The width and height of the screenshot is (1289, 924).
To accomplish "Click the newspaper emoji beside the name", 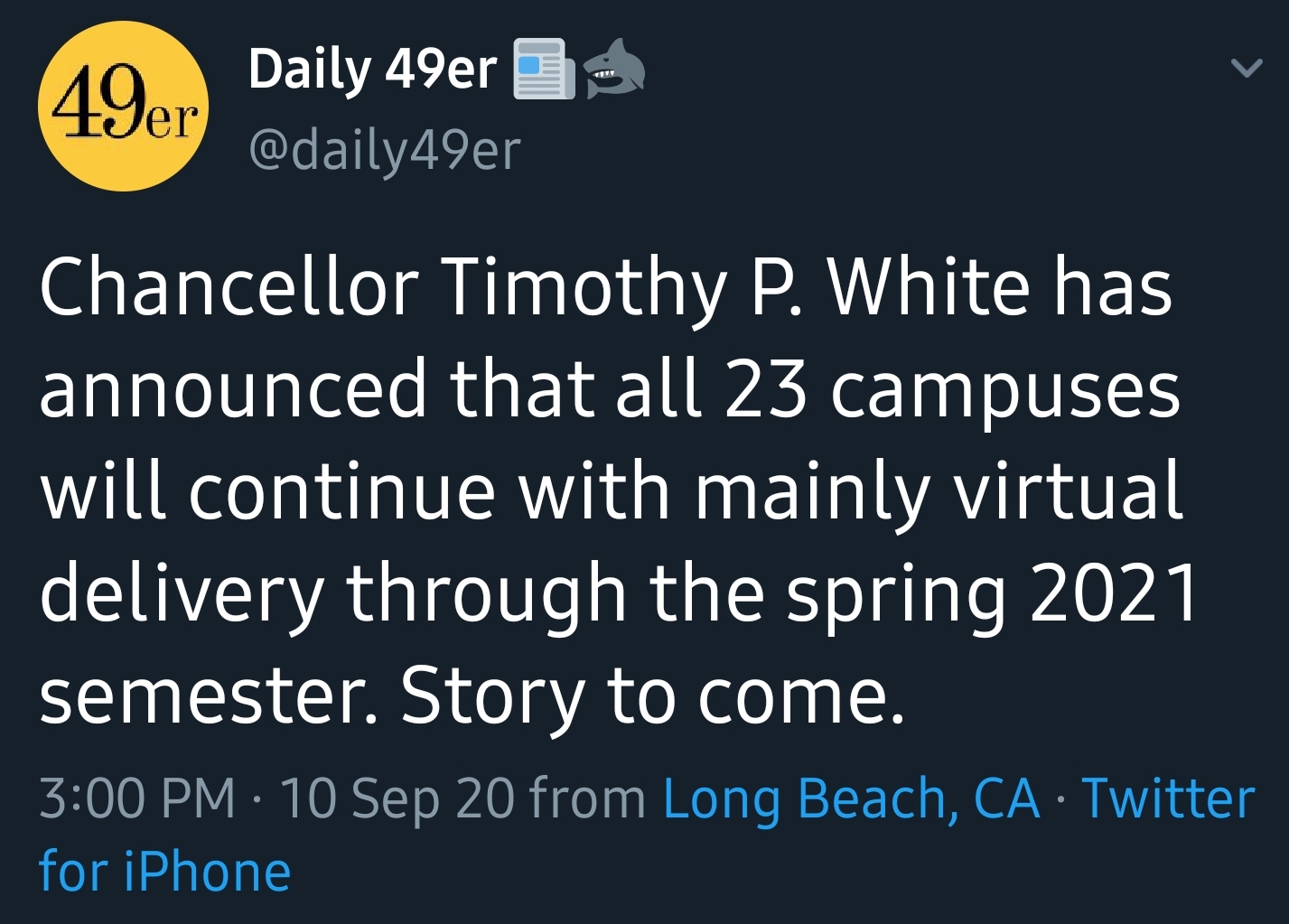I will click(x=544, y=69).
